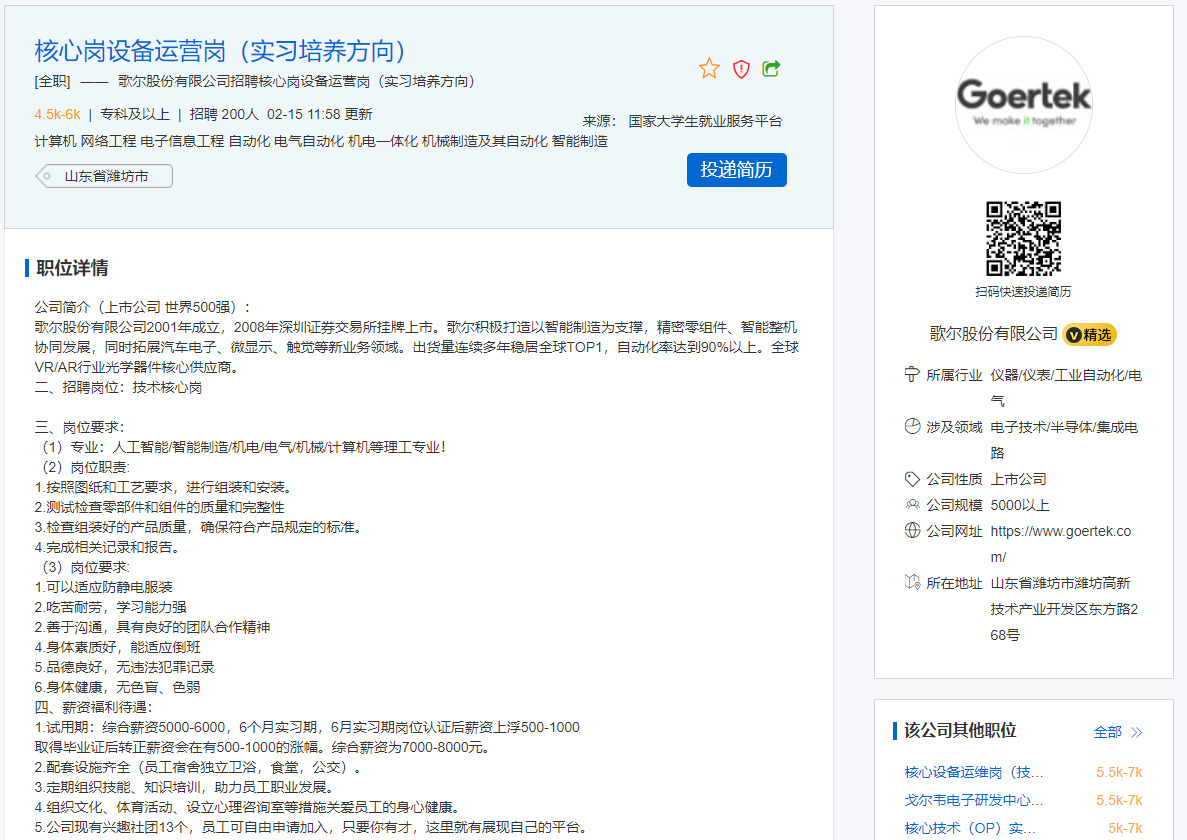Open 核心设备运维岗 job listing
The height and width of the screenshot is (840, 1187).
click(974, 772)
